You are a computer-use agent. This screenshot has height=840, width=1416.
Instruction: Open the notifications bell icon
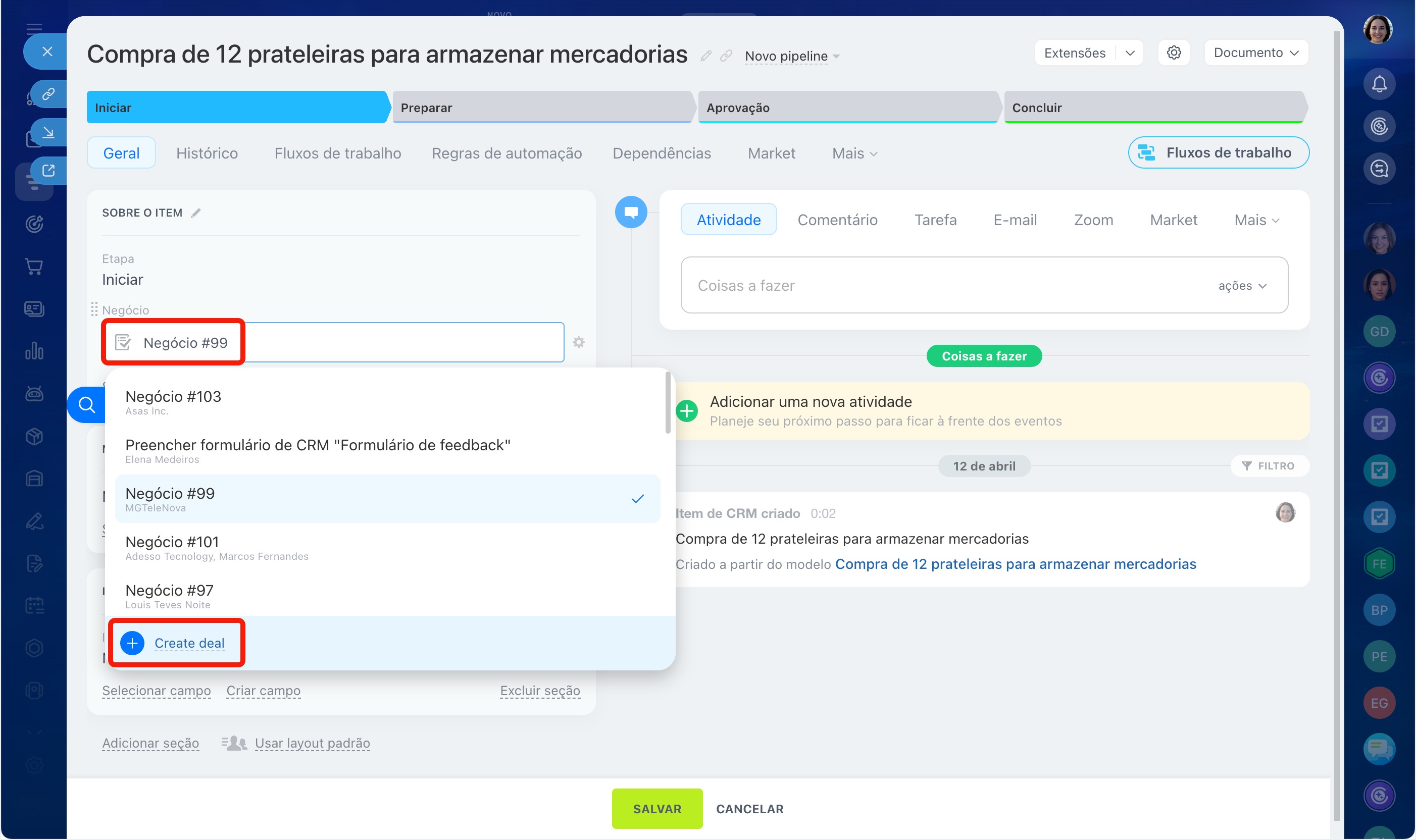(1379, 84)
